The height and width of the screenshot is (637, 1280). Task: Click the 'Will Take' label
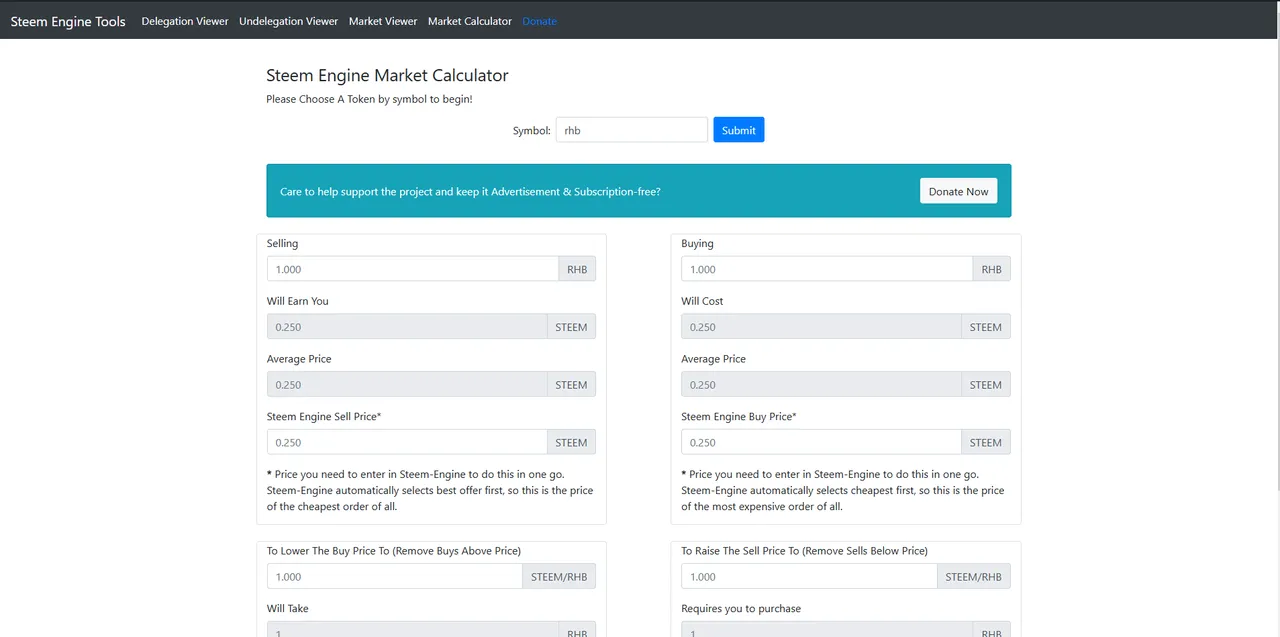coord(288,608)
